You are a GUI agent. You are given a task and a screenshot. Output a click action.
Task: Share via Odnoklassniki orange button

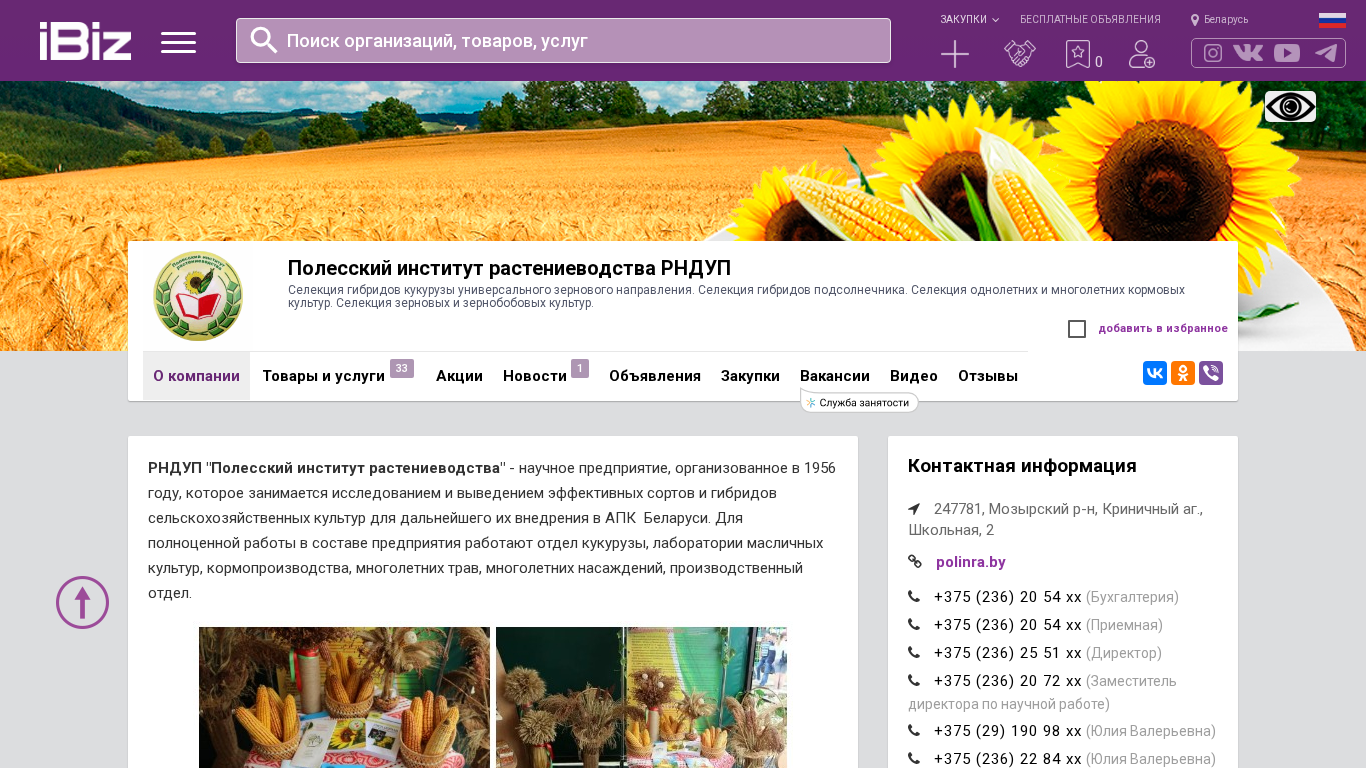point(1183,373)
